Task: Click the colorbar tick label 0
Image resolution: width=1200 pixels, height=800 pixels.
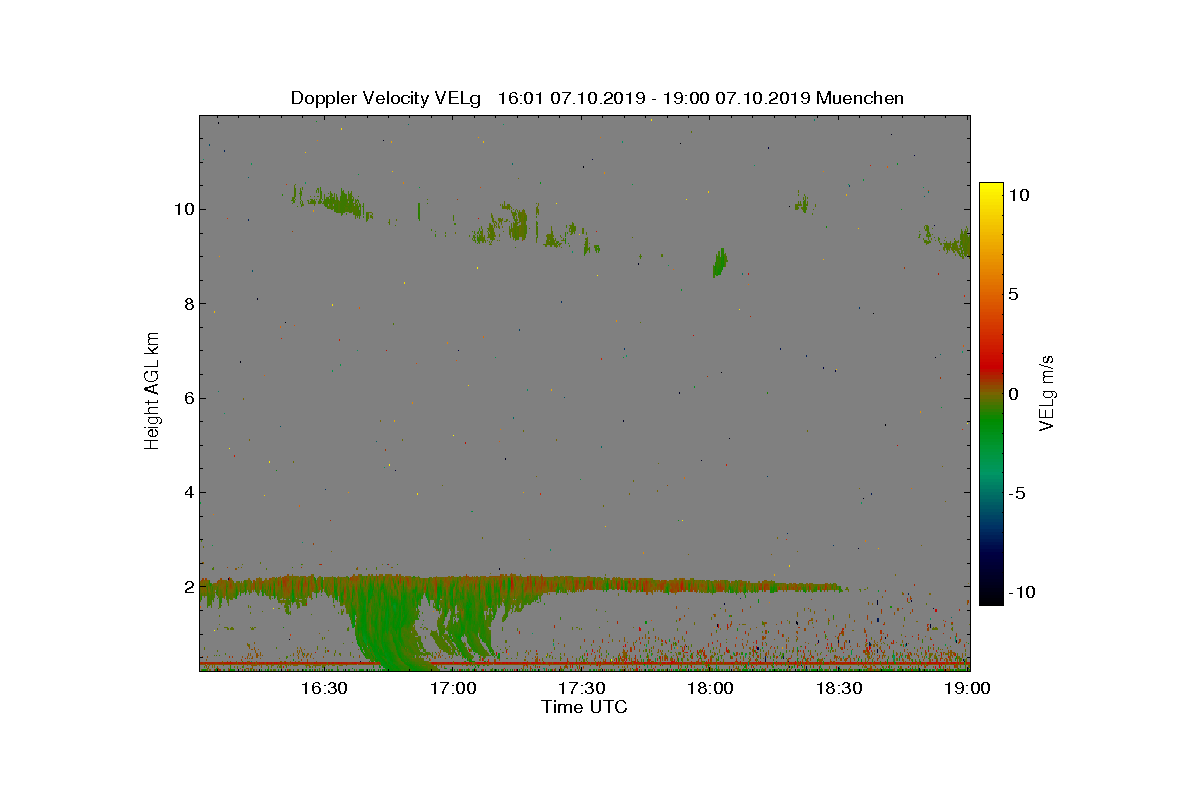Action: [1014, 394]
